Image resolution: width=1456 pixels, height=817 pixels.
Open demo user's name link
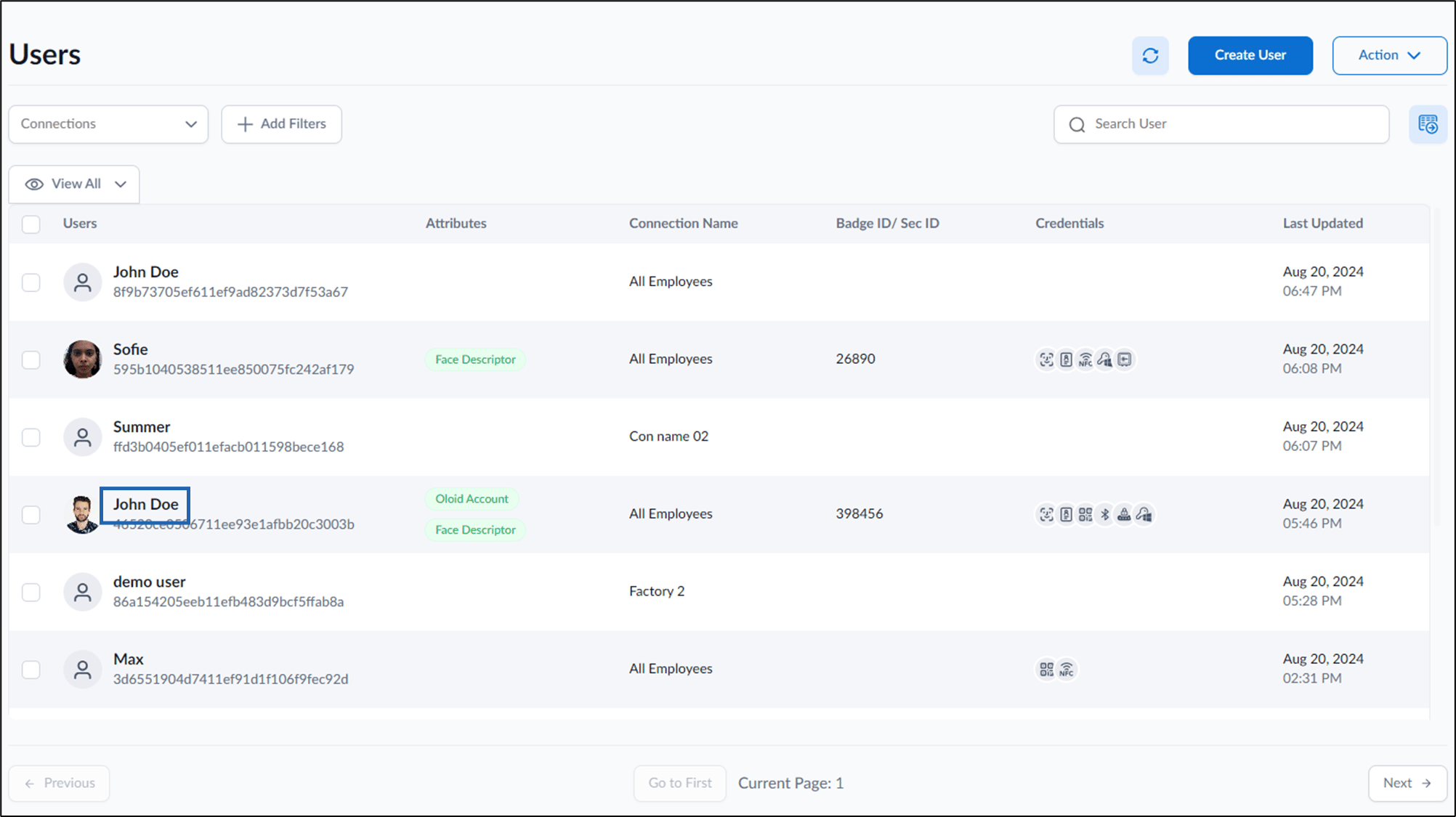point(149,582)
